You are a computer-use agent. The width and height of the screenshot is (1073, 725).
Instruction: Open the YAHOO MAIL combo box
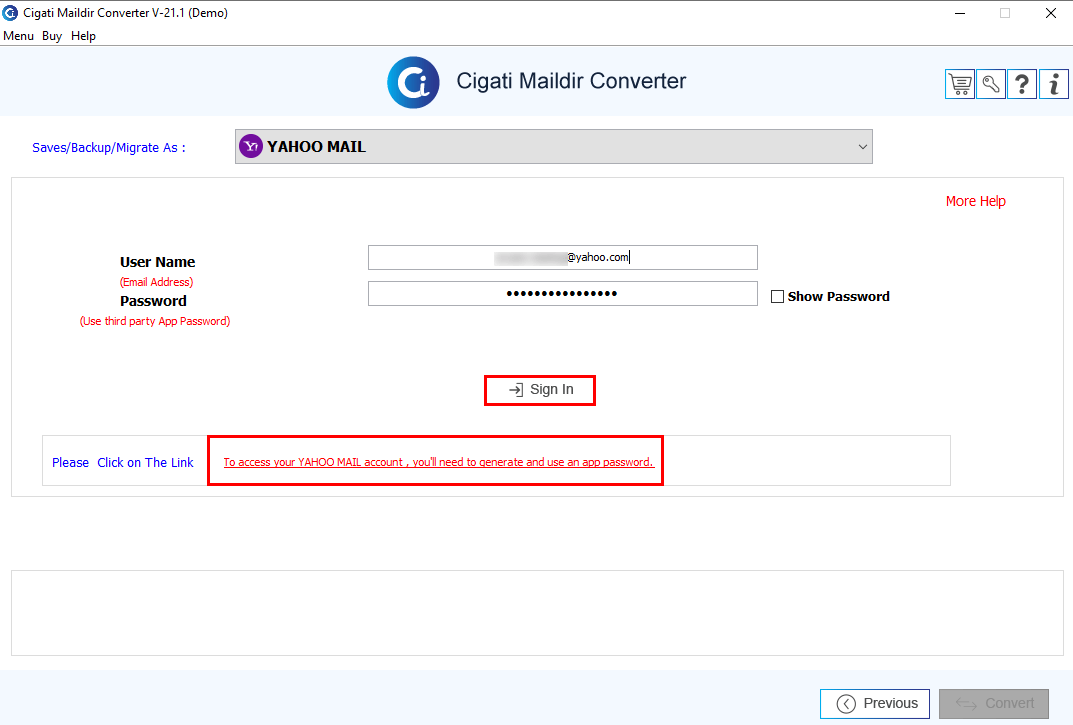554,147
